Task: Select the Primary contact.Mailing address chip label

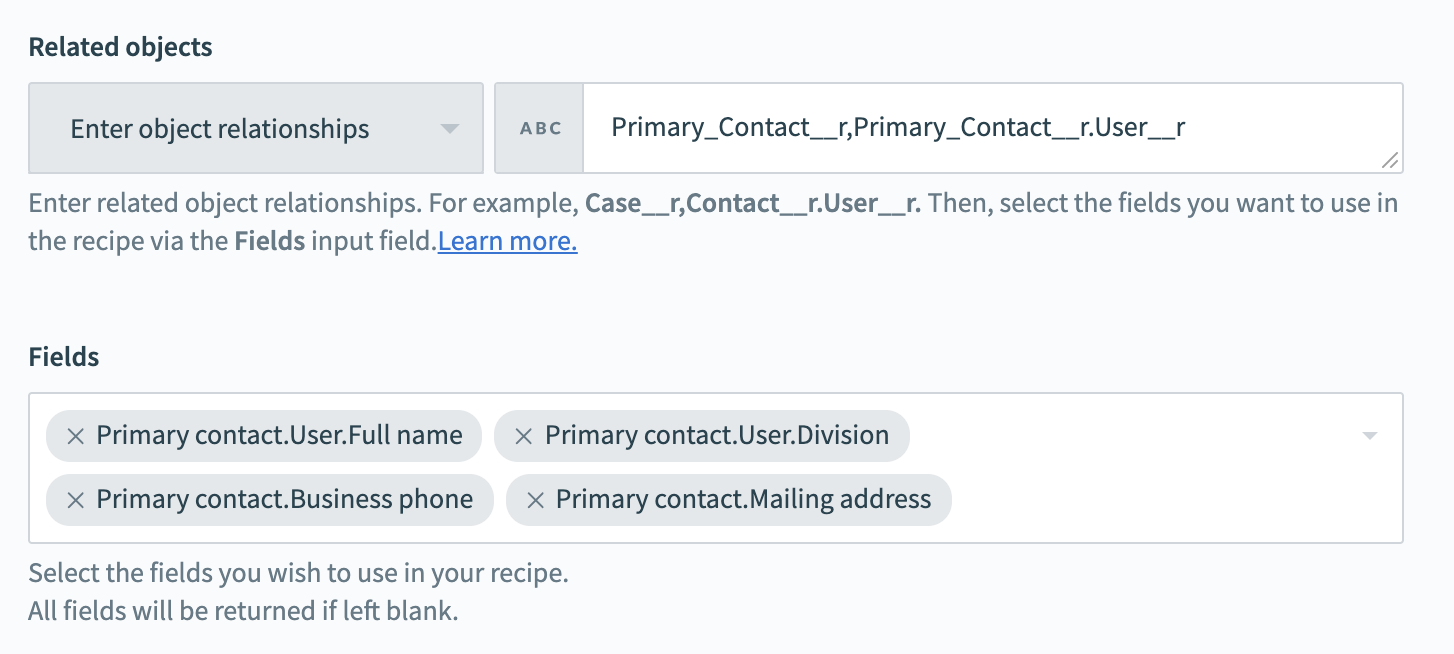Action: (x=743, y=500)
